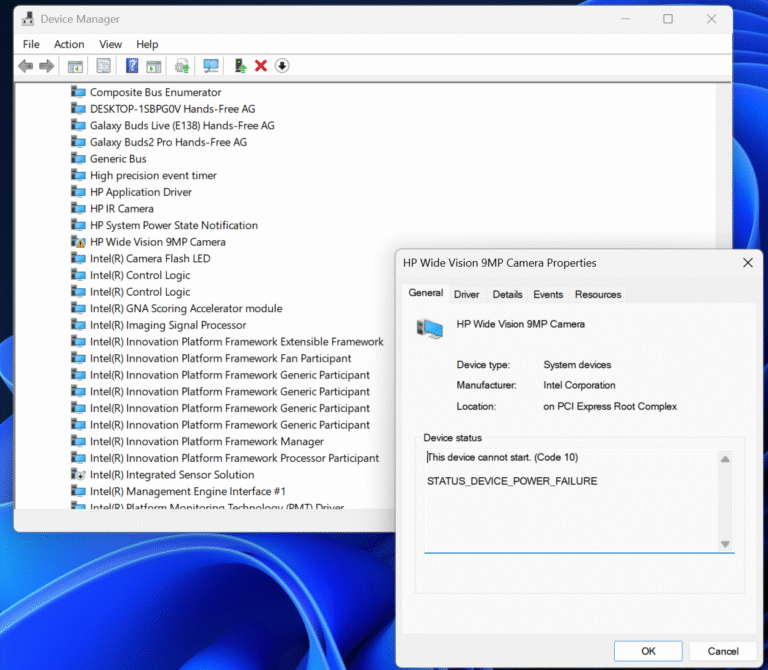Viewport: 768px width, 670px height.
Task: Select Intel(R) Integrated Sensor Solution
Action: coord(172,475)
